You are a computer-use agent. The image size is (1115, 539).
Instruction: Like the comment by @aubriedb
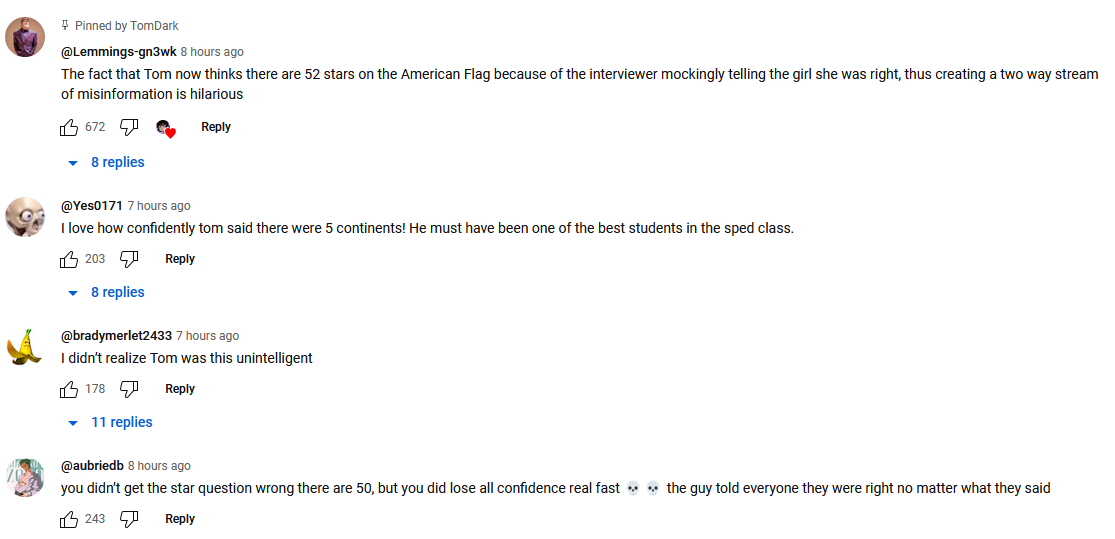tap(69, 519)
